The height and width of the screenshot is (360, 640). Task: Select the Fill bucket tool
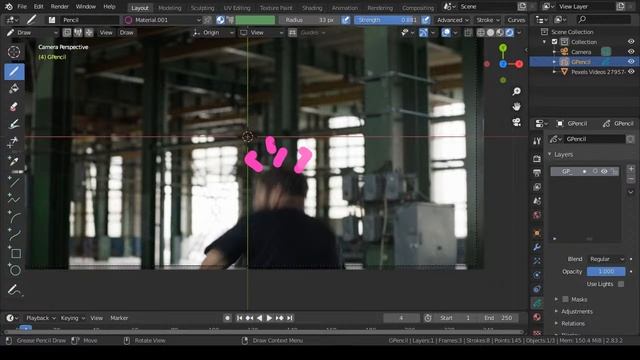click(x=14, y=89)
